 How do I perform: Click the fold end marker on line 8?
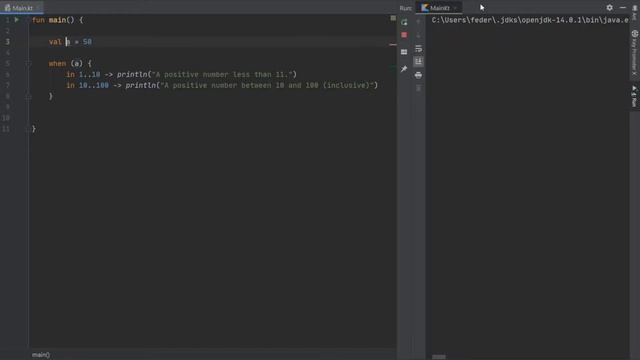[28, 96]
